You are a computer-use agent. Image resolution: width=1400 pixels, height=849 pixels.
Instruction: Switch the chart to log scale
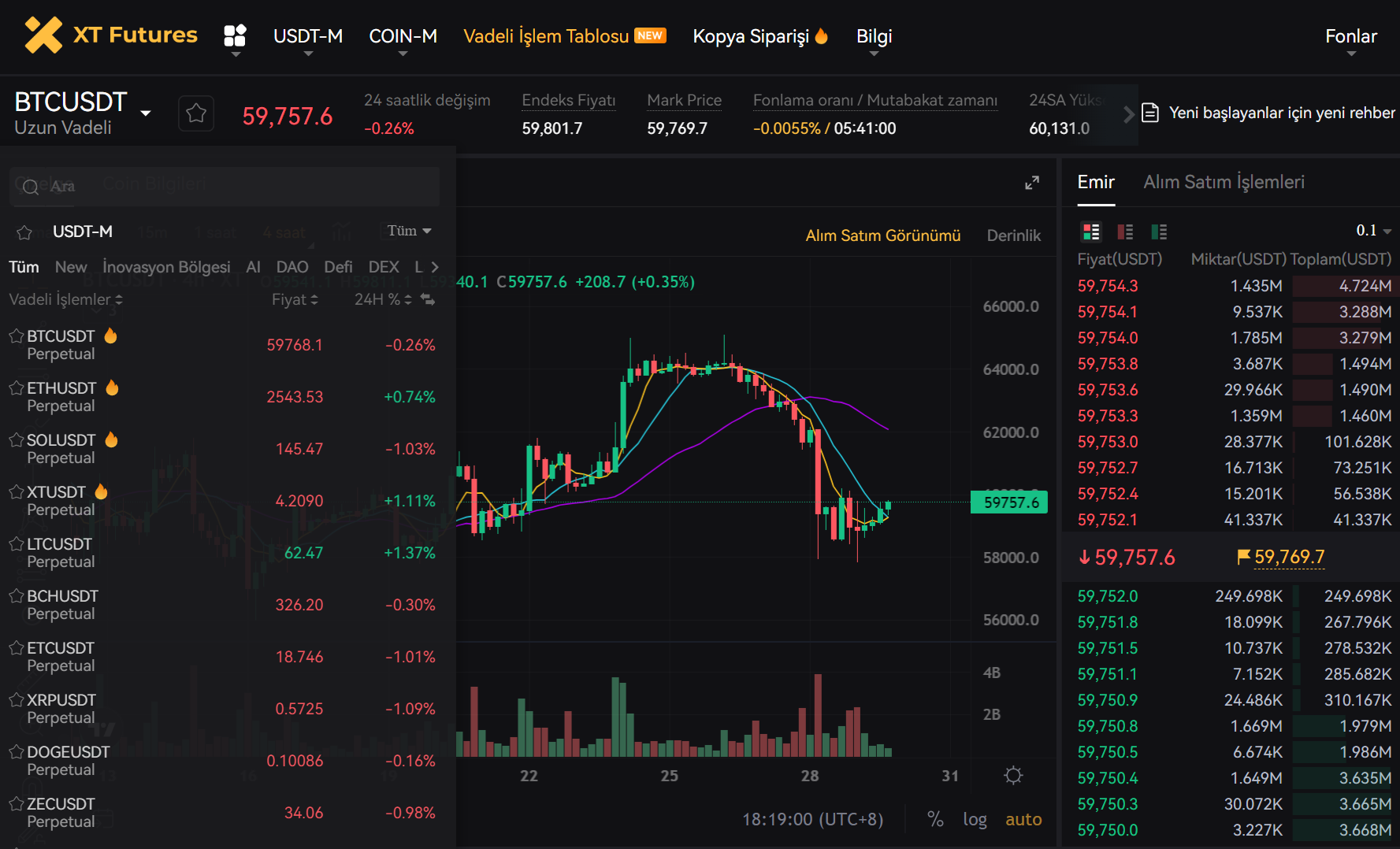975,819
